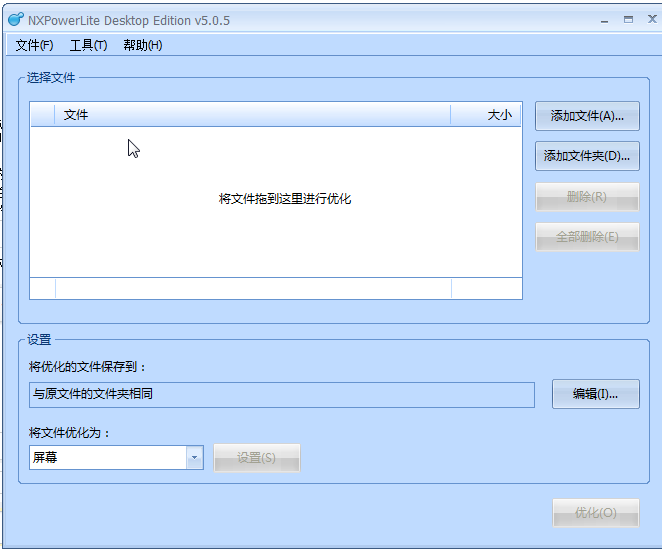
Task: Sort by the 大小 column header
Action: tap(486, 115)
